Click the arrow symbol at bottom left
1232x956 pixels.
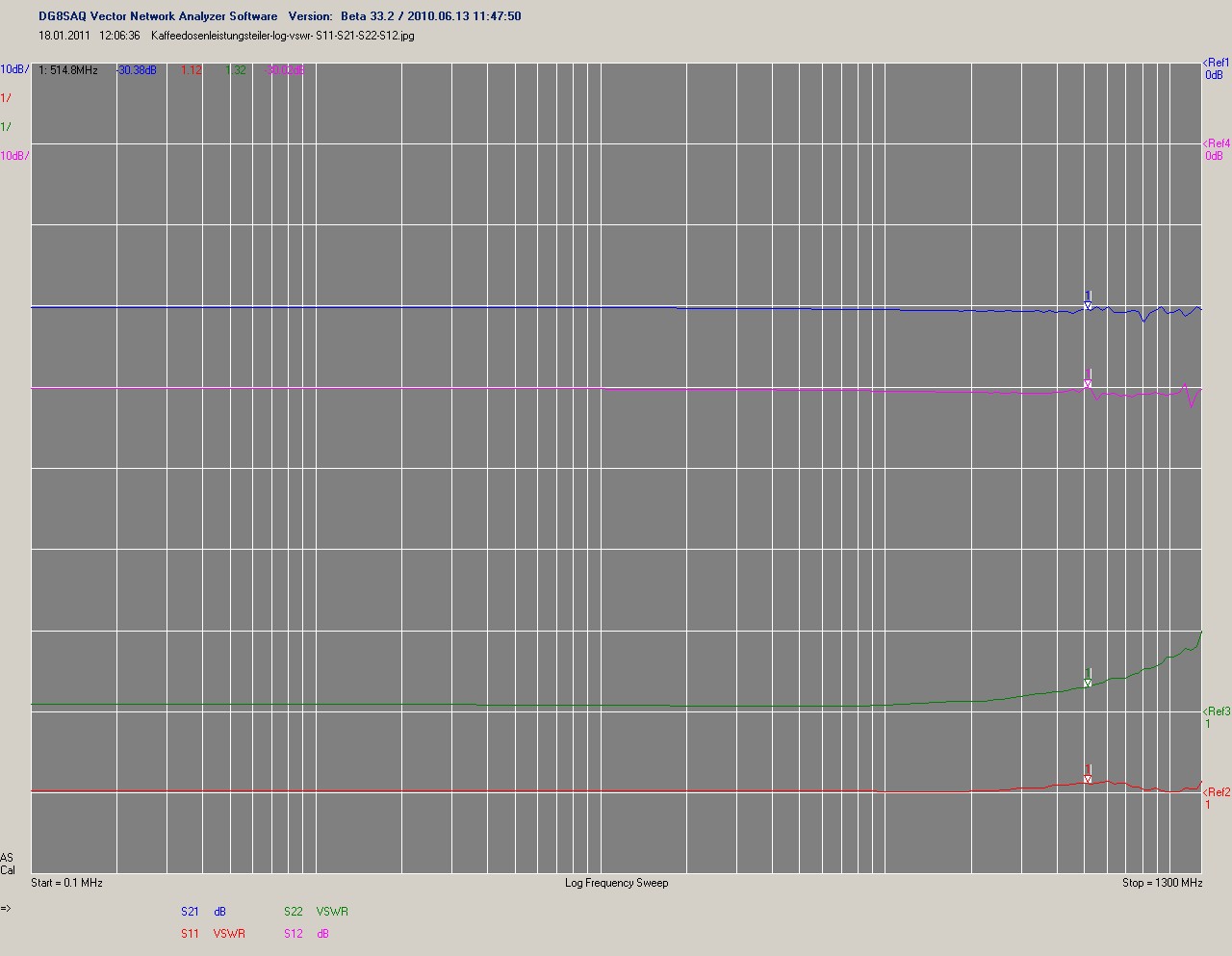click(6, 908)
